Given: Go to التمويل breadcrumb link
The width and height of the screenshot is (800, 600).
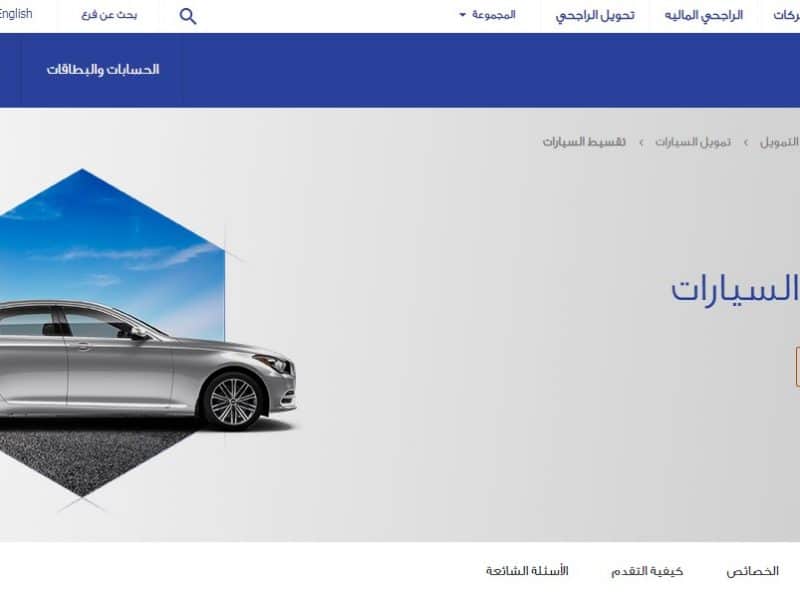Looking at the screenshot, I should coord(780,142).
